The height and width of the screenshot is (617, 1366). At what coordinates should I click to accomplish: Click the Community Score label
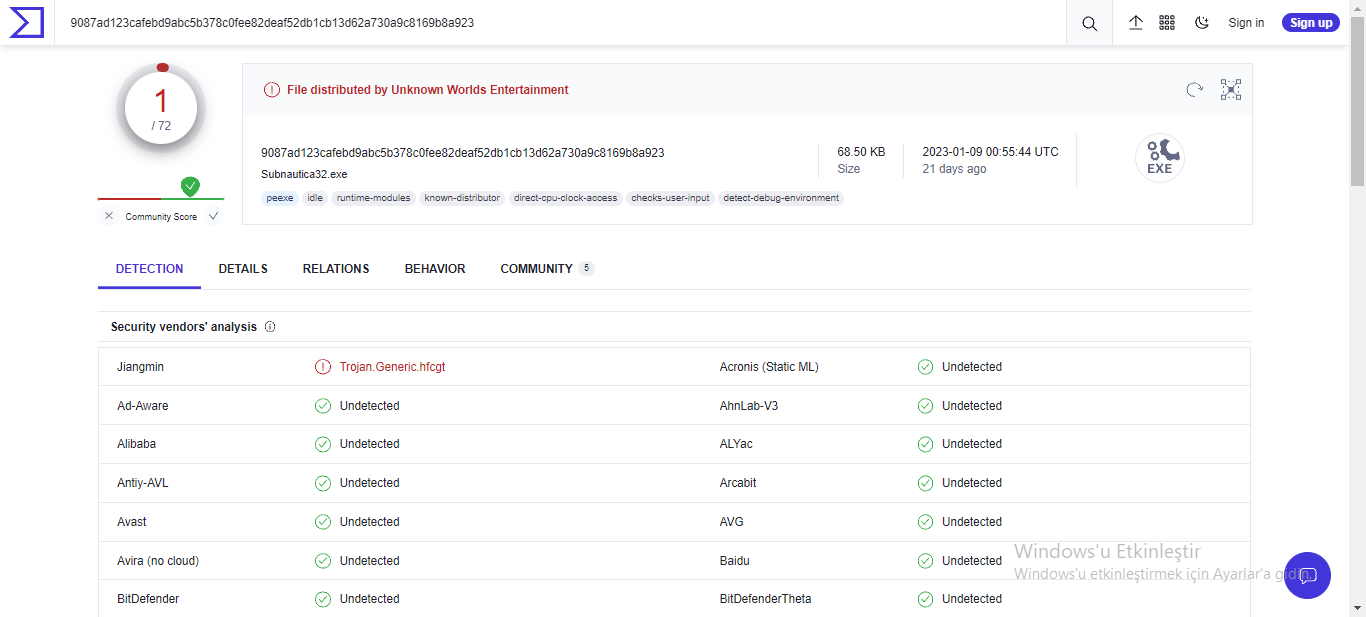(x=161, y=217)
